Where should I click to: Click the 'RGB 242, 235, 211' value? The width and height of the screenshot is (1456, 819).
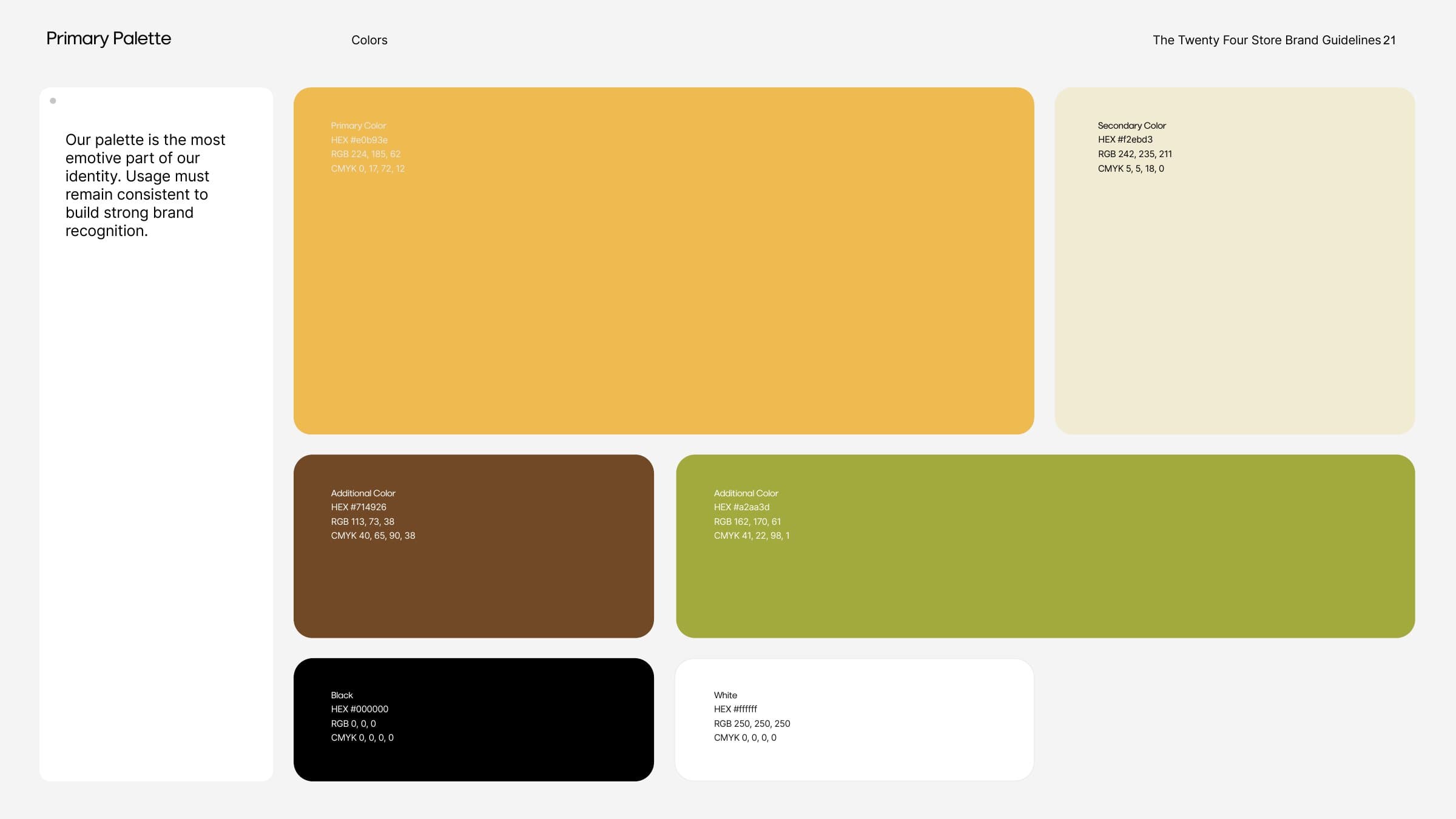[1135, 154]
